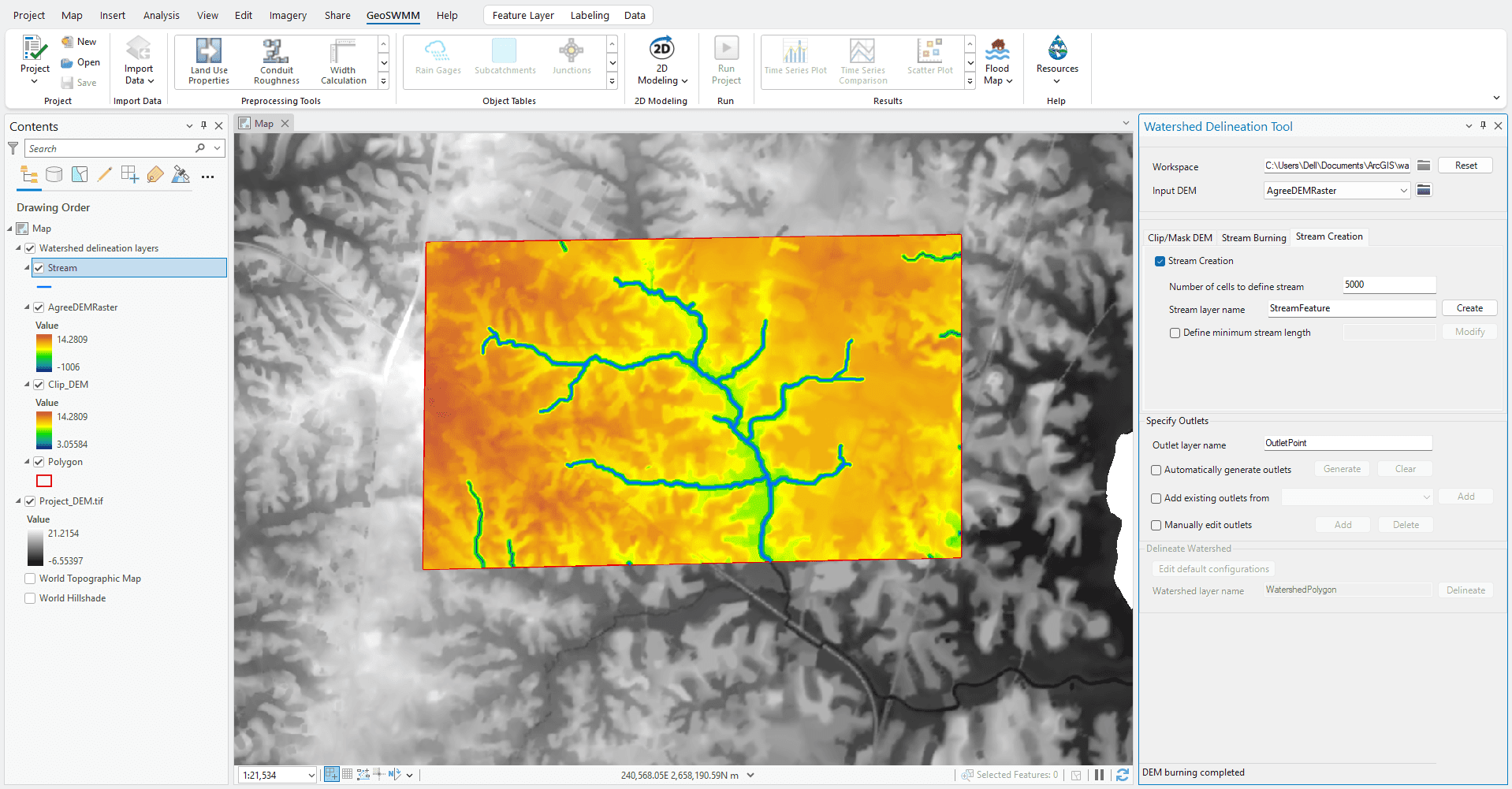The image size is (1512, 789).
Task: Collapse the Project_DEM.tif layer
Action: [x=18, y=501]
